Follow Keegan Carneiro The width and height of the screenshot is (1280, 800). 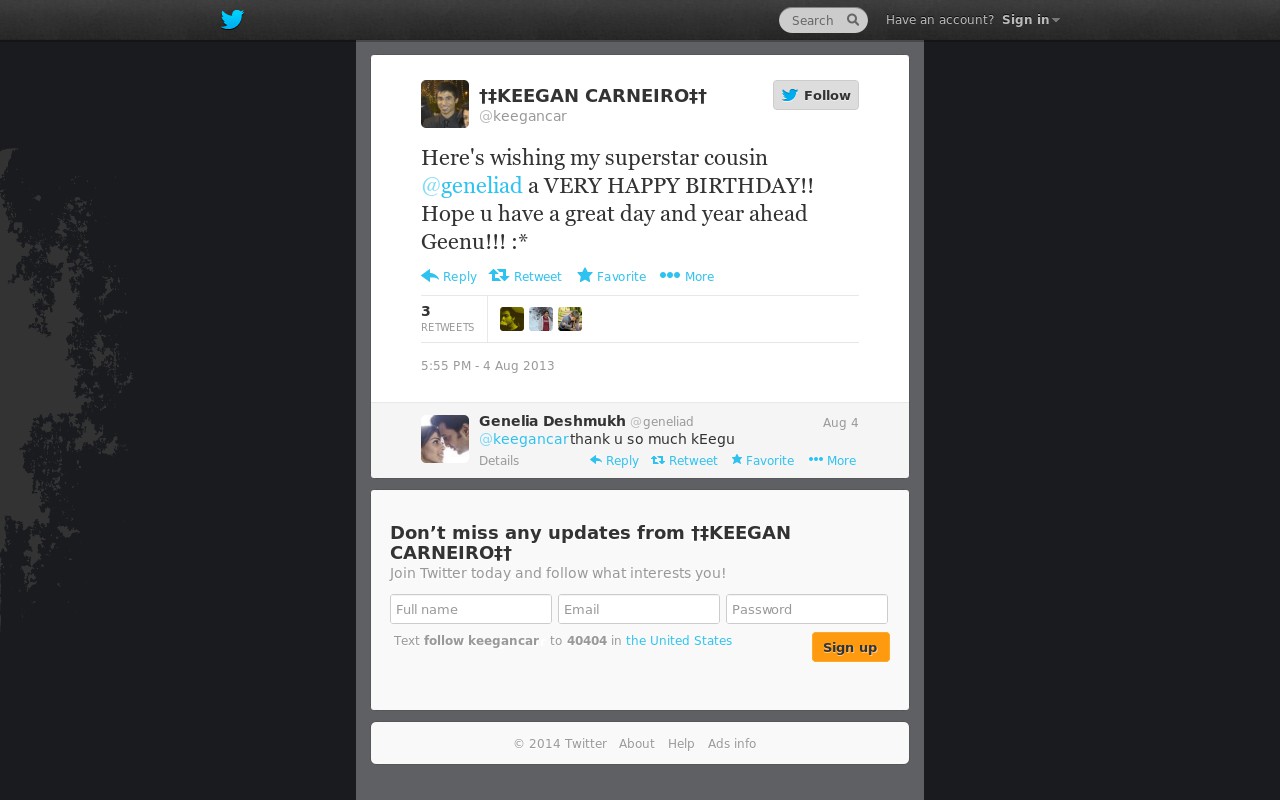pyautogui.click(x=816, y=95)
